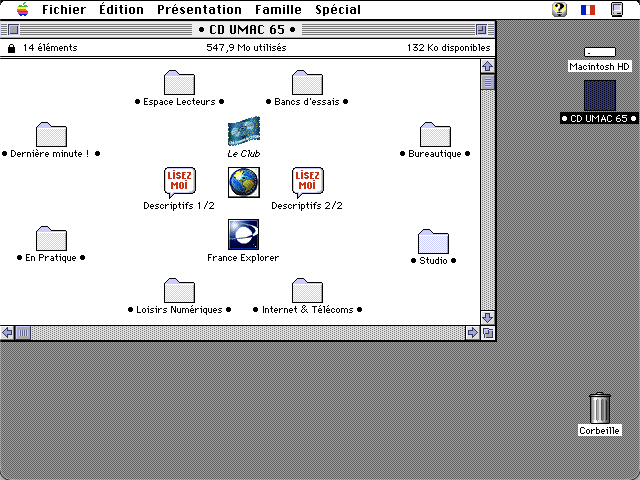Viewport: 640px width, 480px height.
Task: Click the 'Macintosh HD' label
Action: (x=600, y=67)
